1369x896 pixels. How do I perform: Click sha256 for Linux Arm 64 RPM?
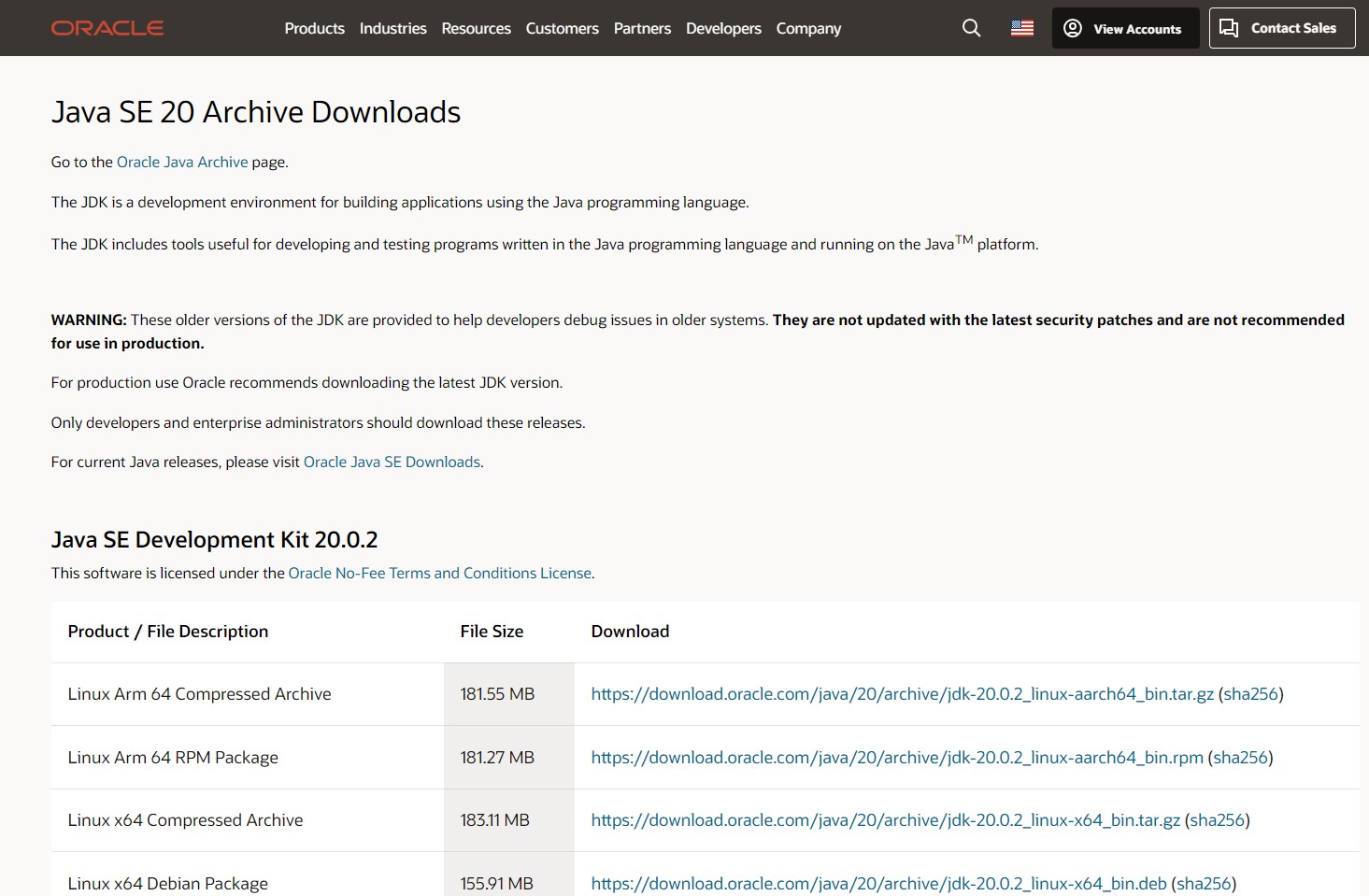point(1240,758)
